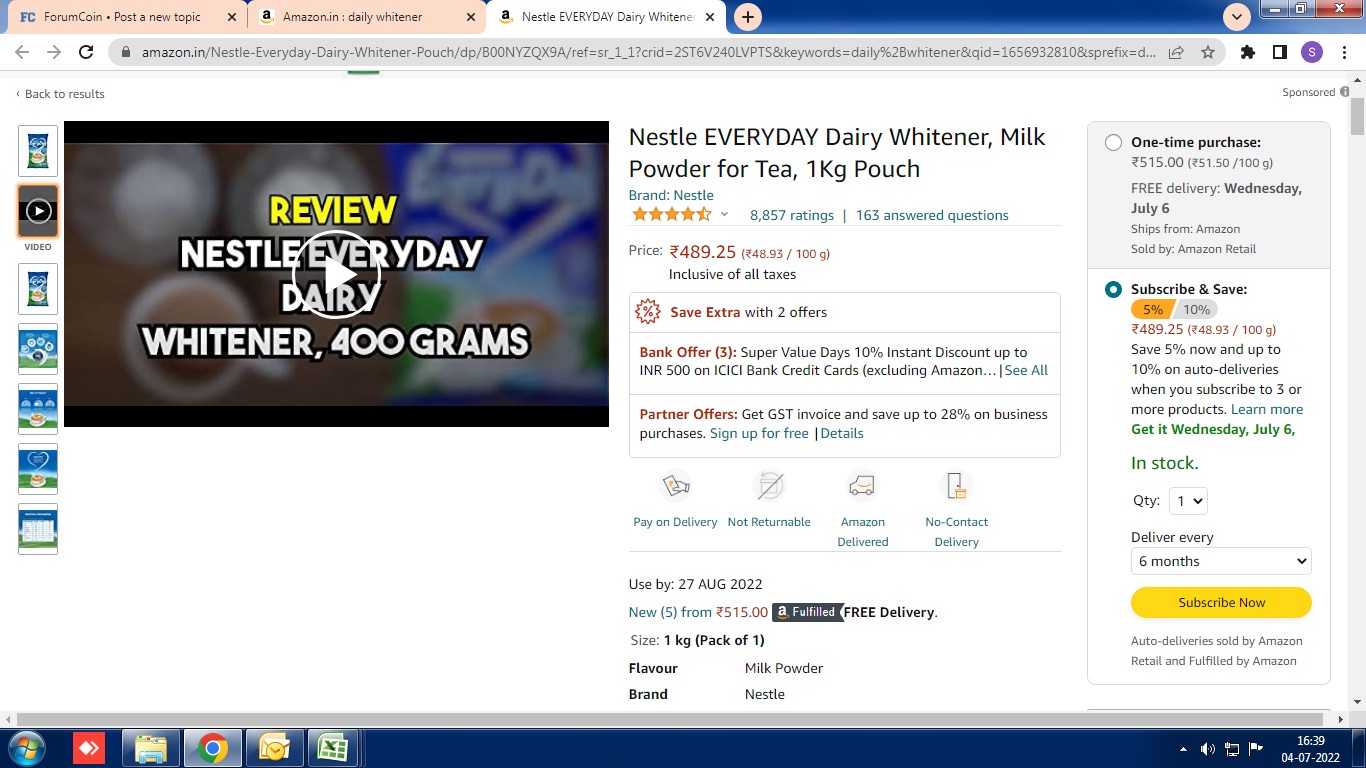Open the Qty dropdown
This screenshot has height=768, width=1366.
[1188, 501]
